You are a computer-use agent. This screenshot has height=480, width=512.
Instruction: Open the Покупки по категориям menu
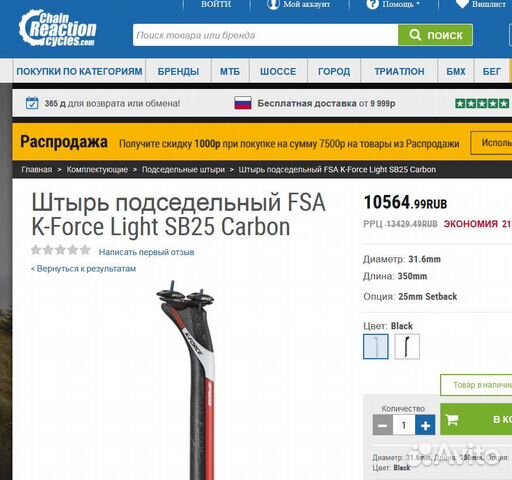79,71
